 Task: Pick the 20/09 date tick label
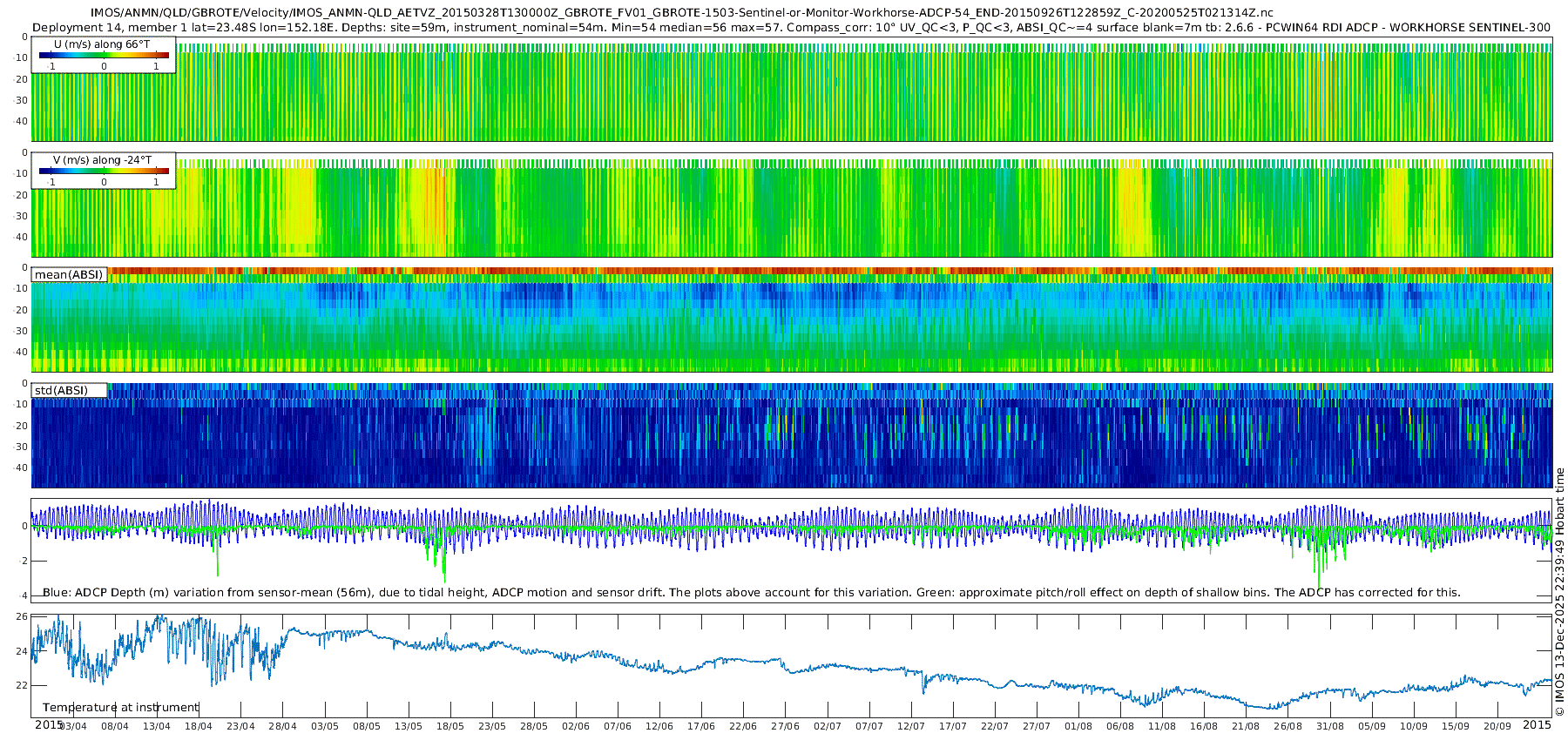tap(1497, 727)
